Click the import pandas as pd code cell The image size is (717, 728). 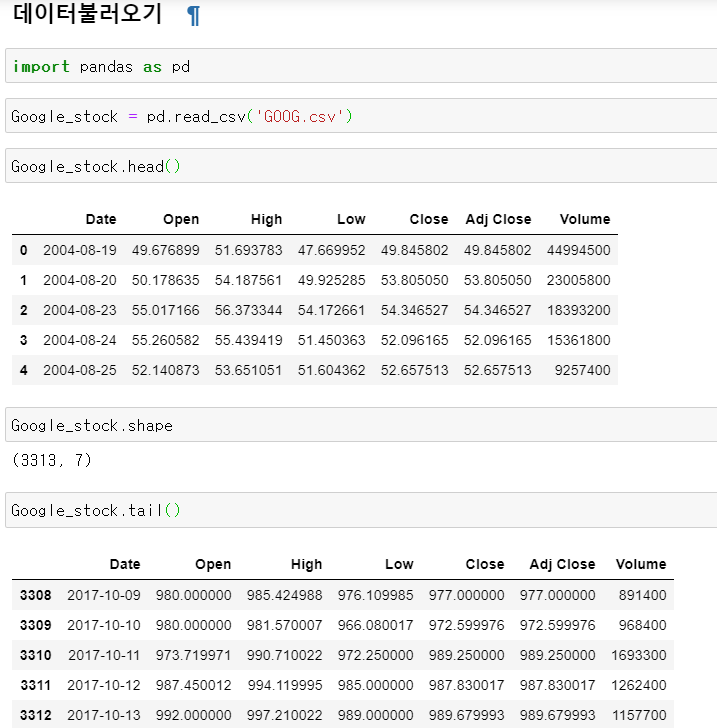pyautogui.click(x=361, y=66)
